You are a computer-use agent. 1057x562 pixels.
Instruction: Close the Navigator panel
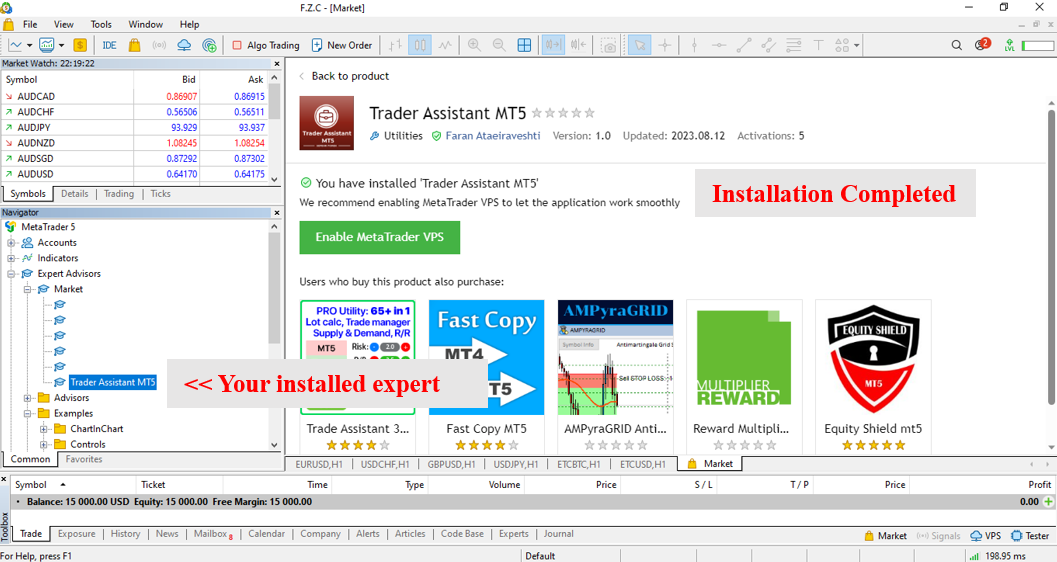point(276,212)
